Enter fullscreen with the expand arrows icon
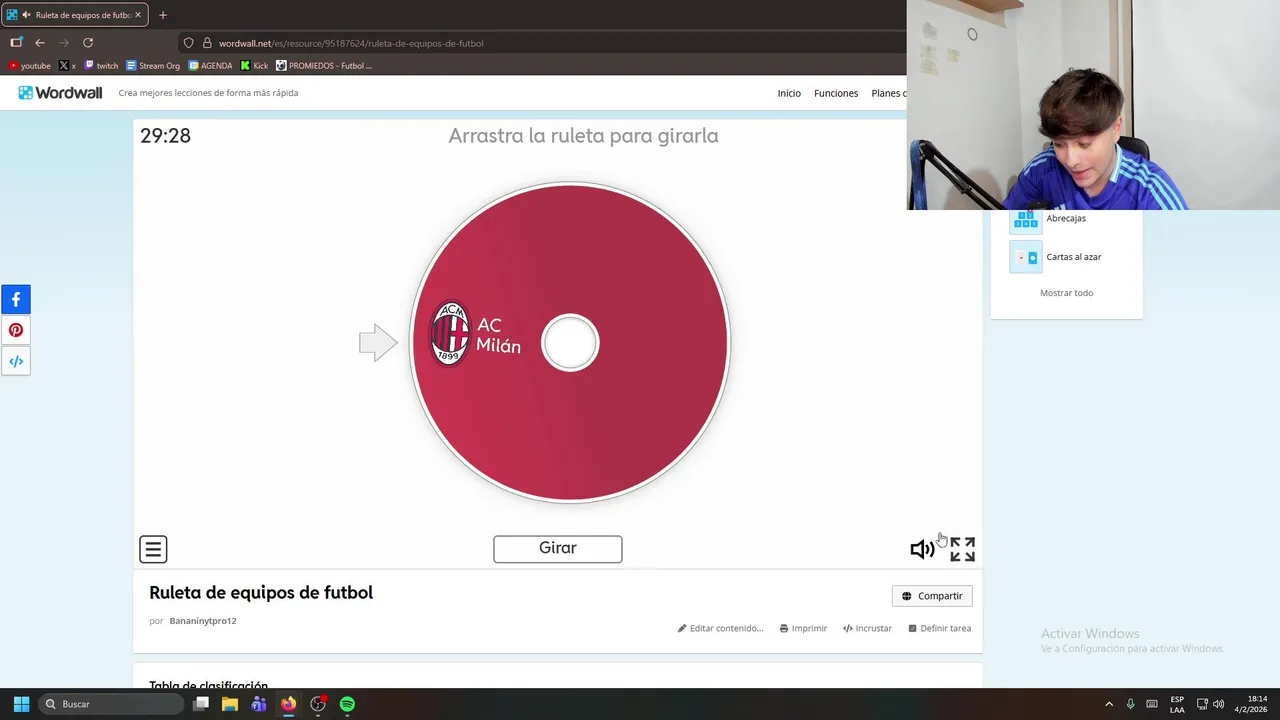This screenshot has height=720, width=1280. 962,549
